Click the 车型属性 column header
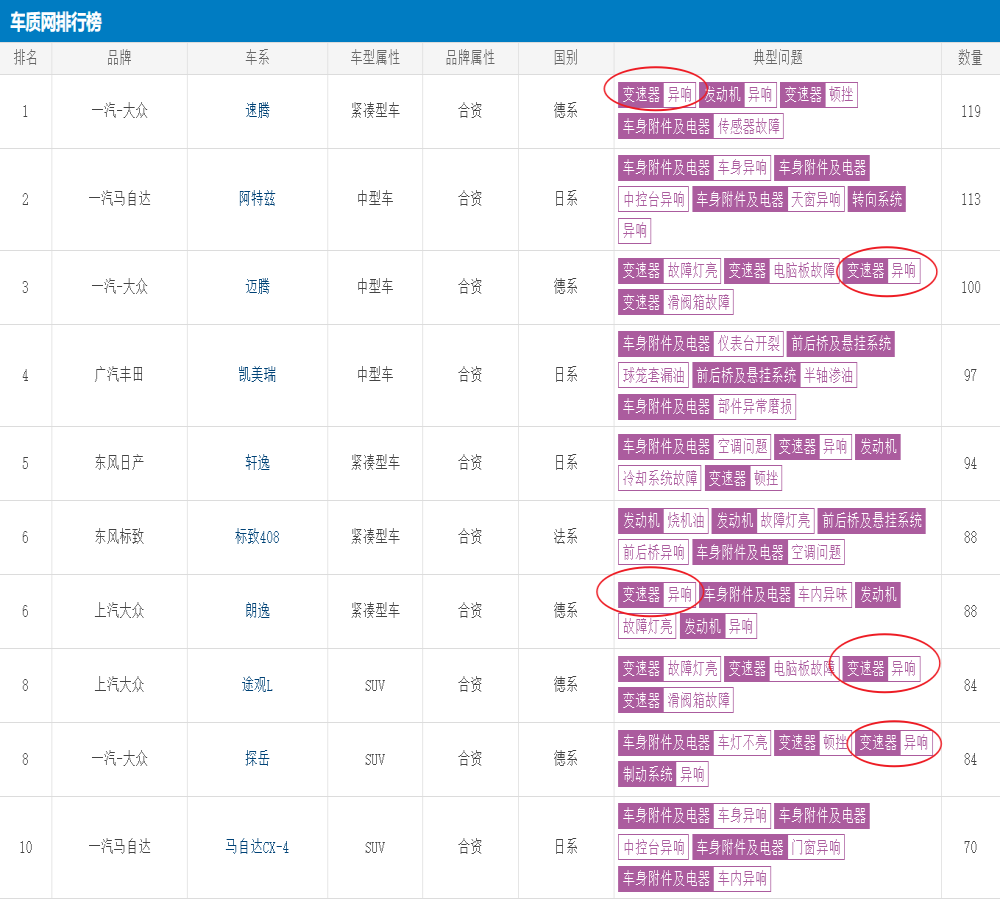The width and height of the screenshot is (1000, 899). 375,58
